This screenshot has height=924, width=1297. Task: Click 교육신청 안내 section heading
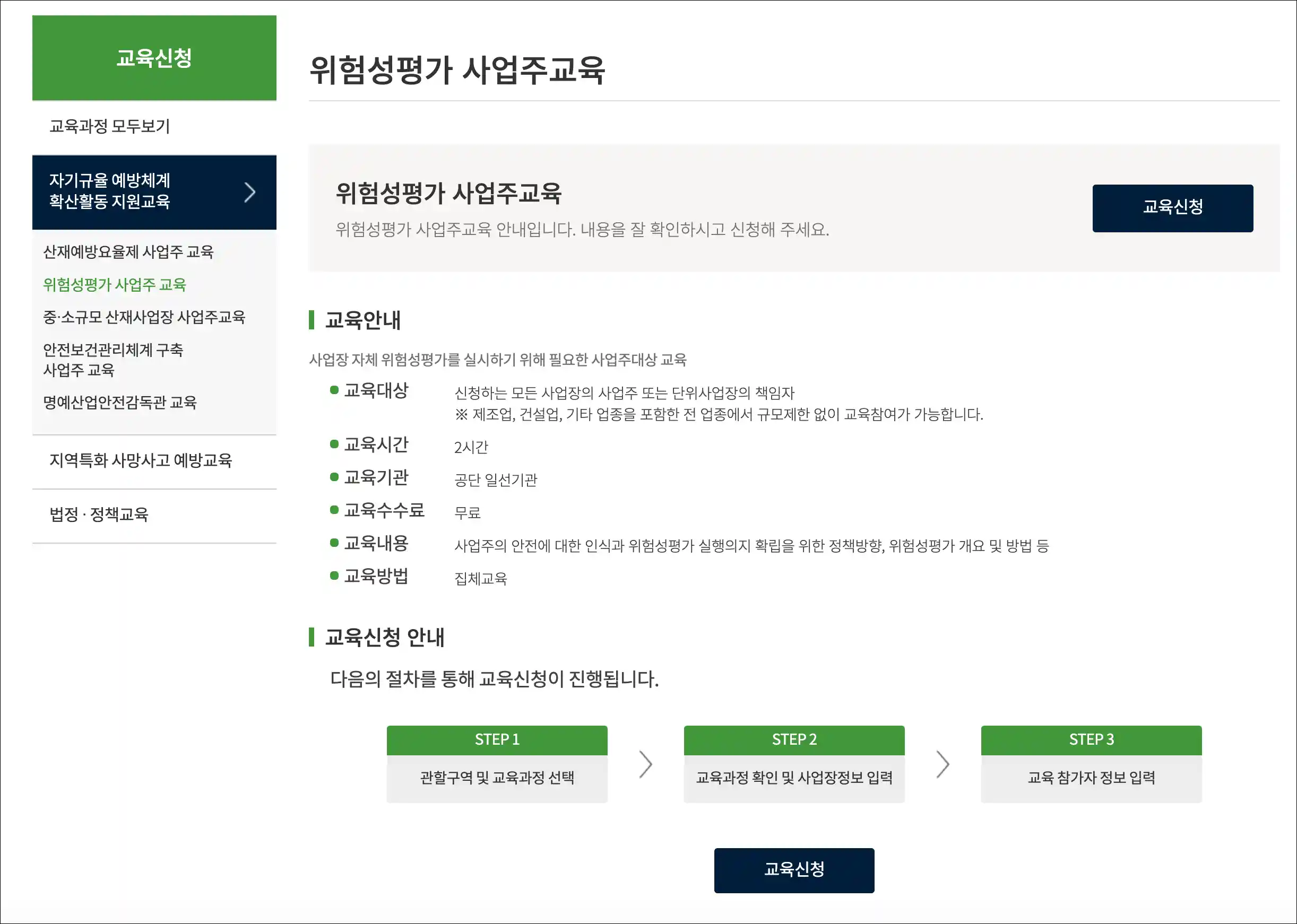pos(385,637)
